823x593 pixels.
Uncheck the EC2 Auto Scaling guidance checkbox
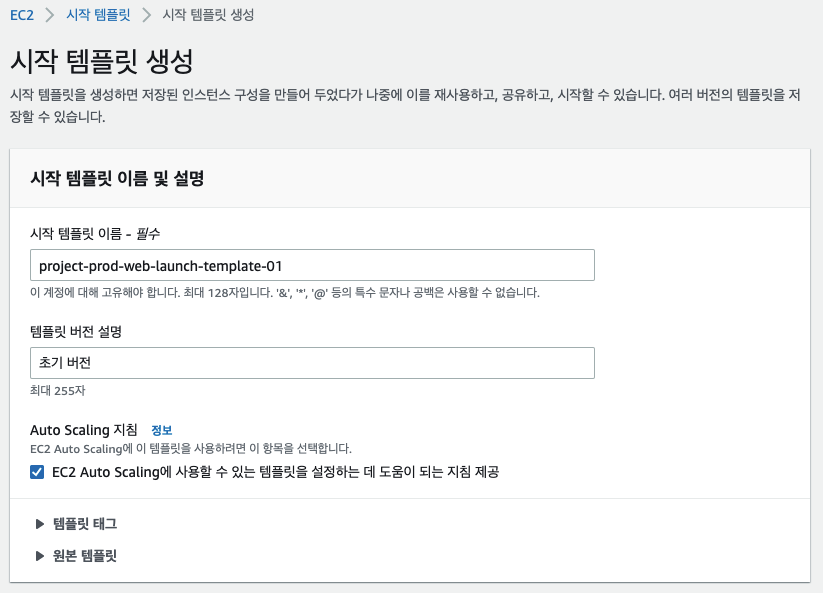coord(37,472)
